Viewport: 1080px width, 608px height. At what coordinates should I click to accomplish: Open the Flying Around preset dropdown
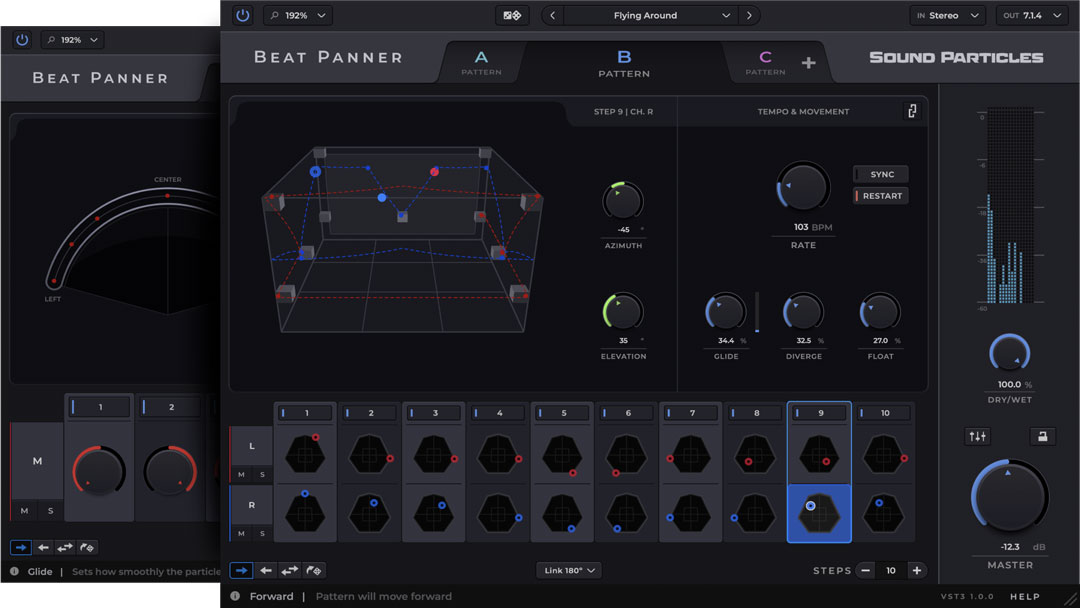pos(650,15)
